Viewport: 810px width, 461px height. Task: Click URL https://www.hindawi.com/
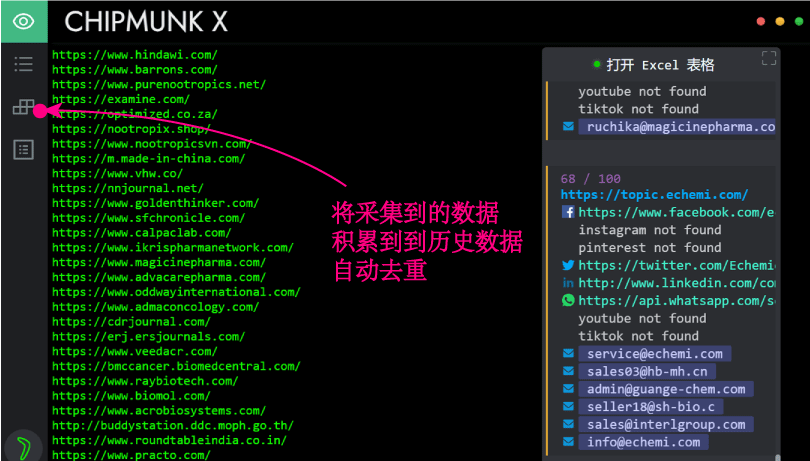point(135,54)
